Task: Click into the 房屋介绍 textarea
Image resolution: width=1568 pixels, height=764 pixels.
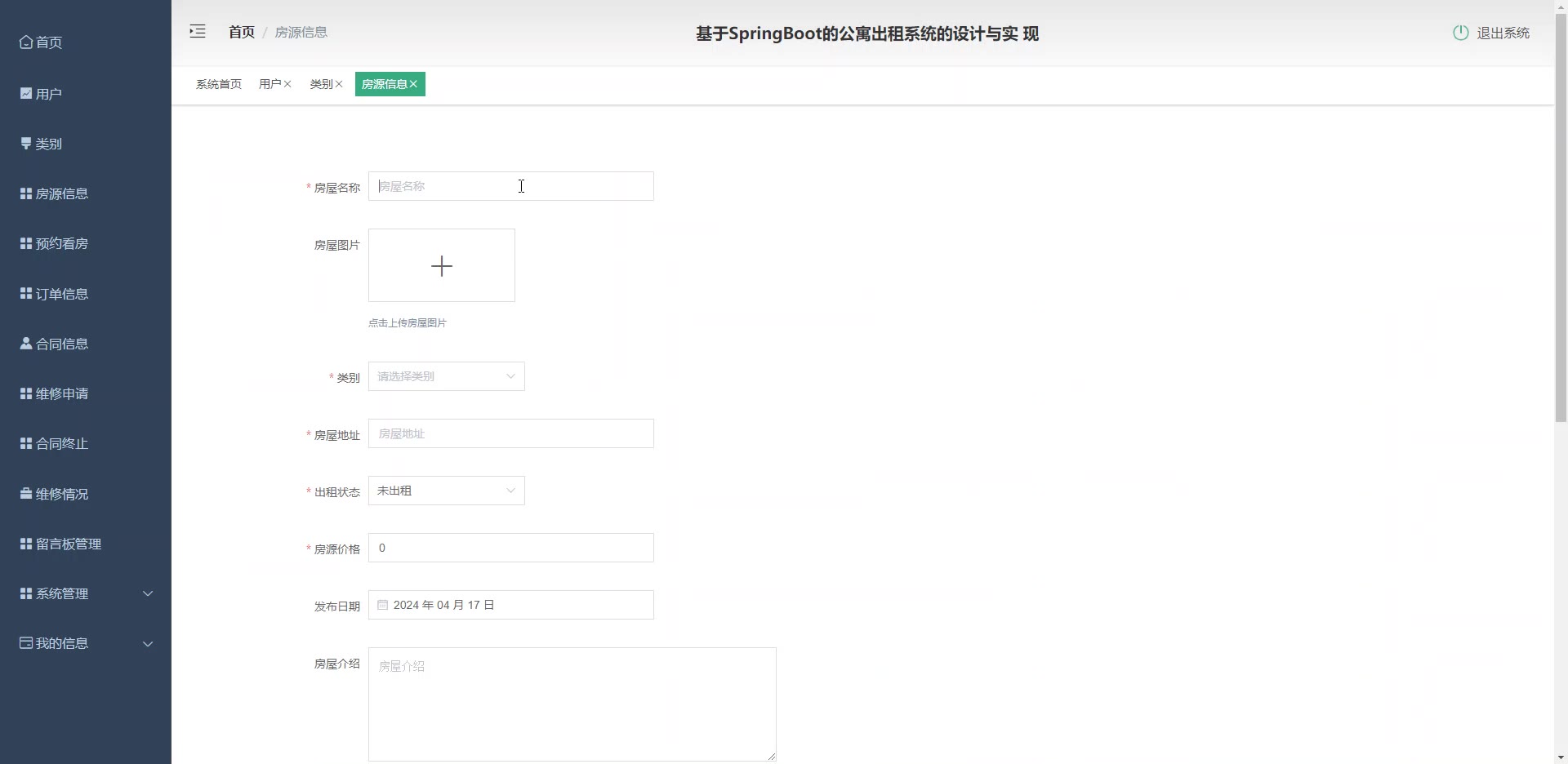Action: (572, 704)
